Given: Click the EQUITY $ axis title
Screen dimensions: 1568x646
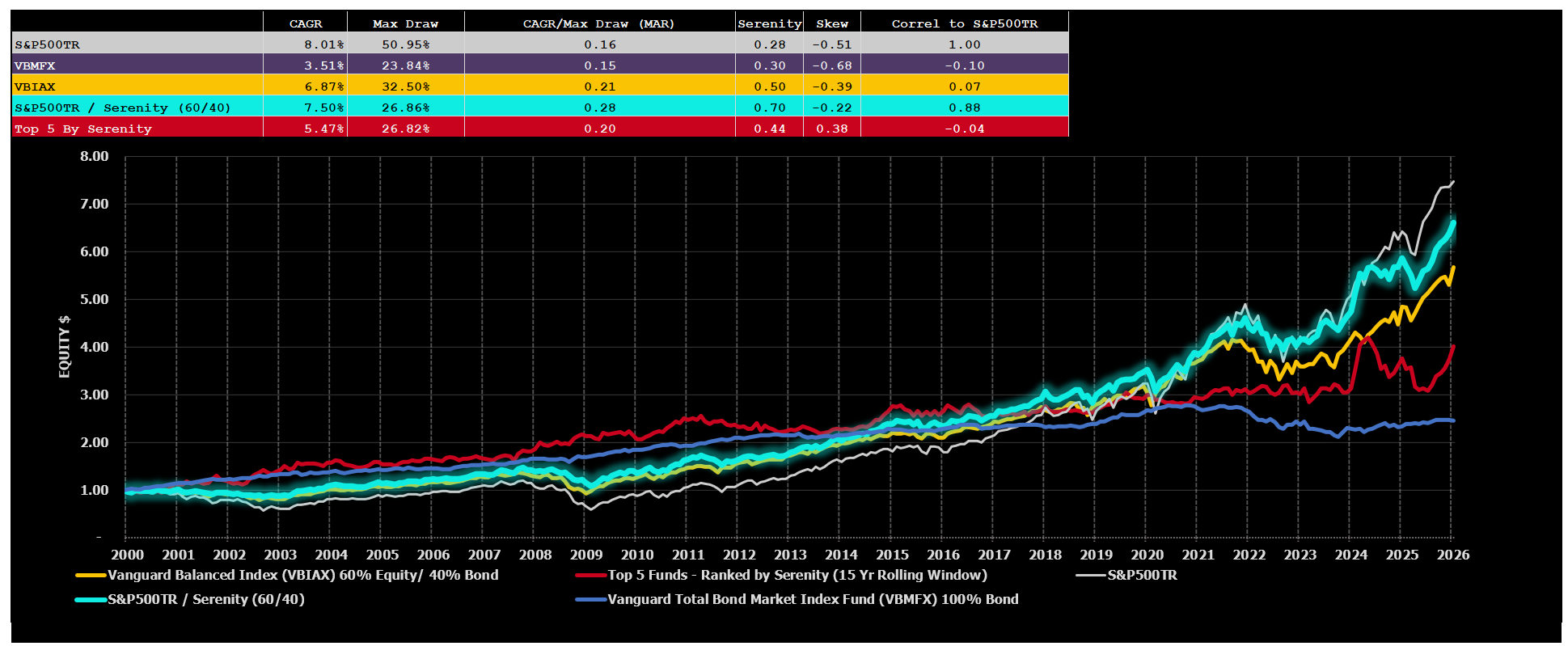Looking at the screenshot, I should [x=65, y=347].
